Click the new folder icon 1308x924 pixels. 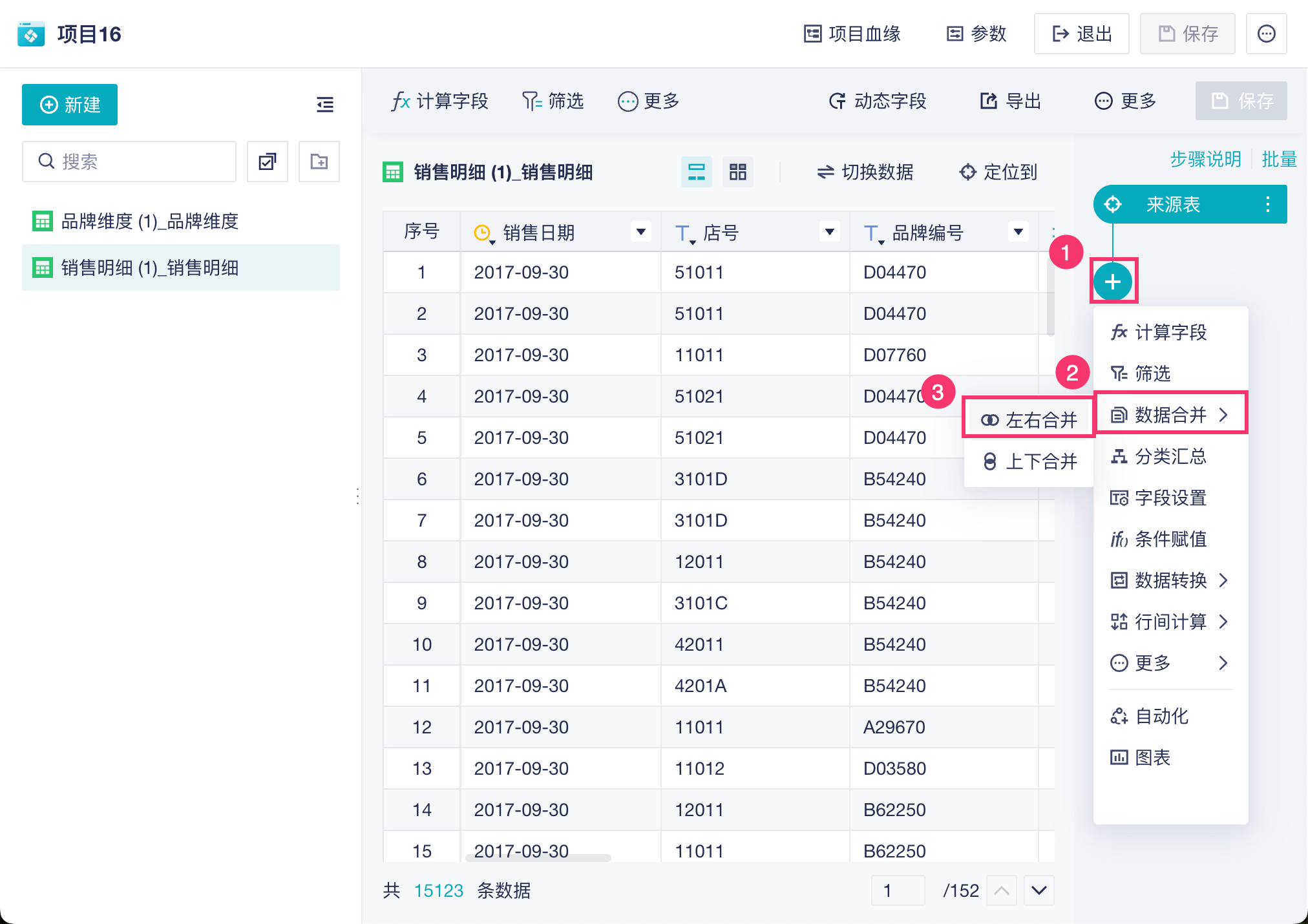[319, 162]
